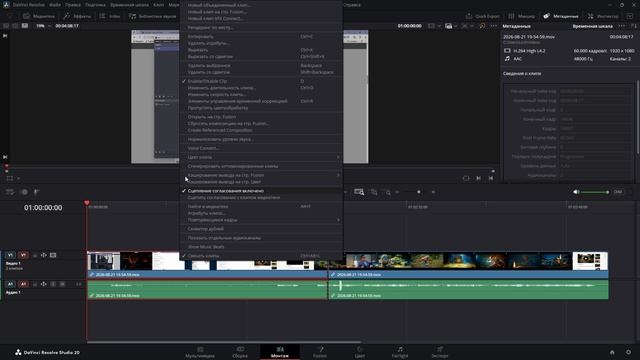The height and width of the screenshot is (360, 640).
Task: Select second video clip thumbnails on timeline
Action: click(468, 261)
